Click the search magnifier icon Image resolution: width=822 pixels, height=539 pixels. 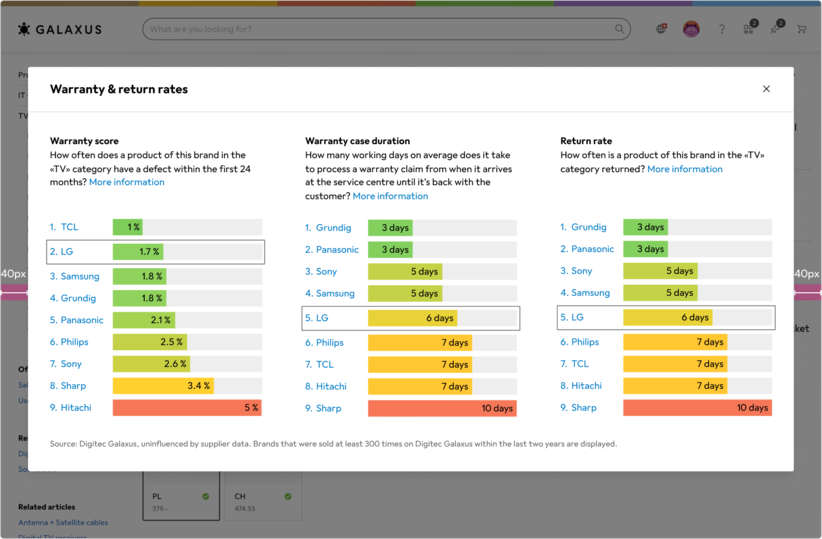621,30
